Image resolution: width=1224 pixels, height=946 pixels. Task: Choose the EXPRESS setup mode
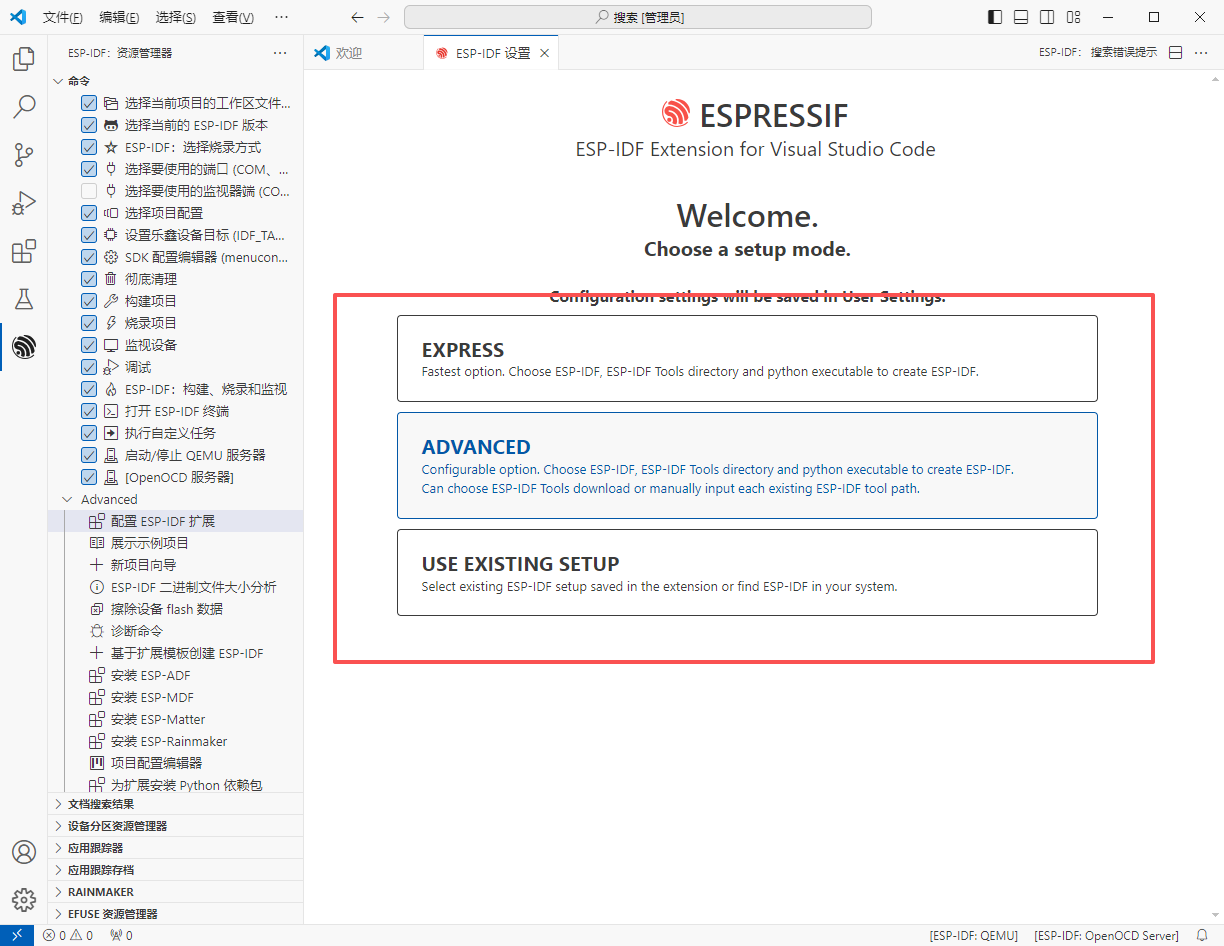(x=747, y=358)
